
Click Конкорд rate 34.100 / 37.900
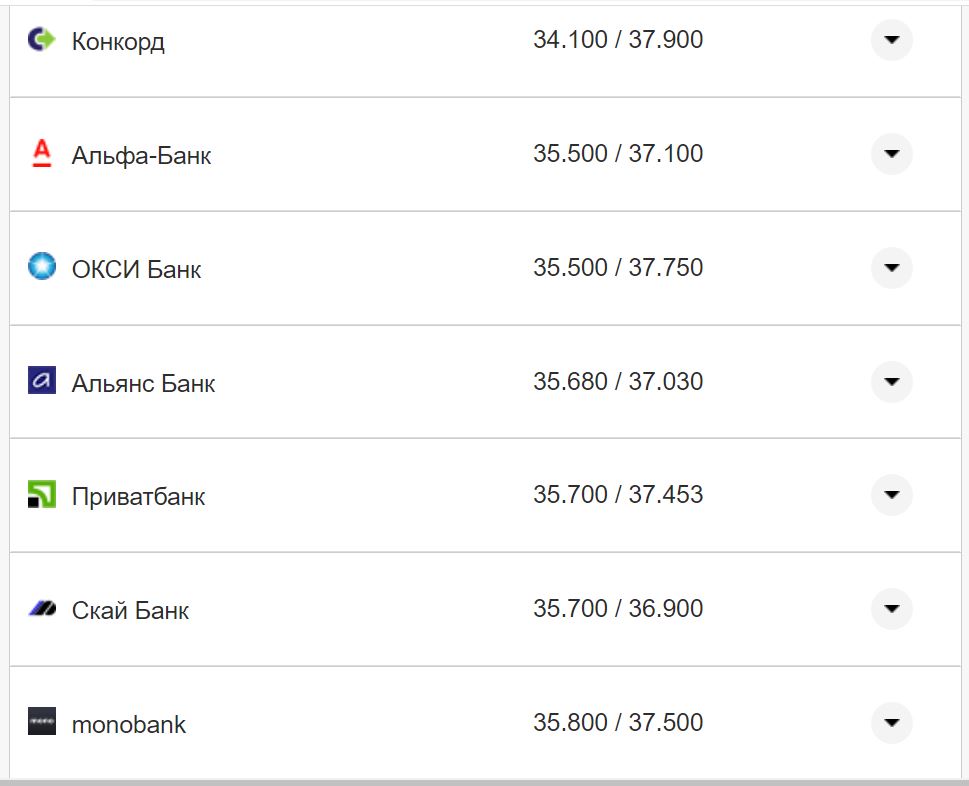pyautogui.click(x=617, y=40)
